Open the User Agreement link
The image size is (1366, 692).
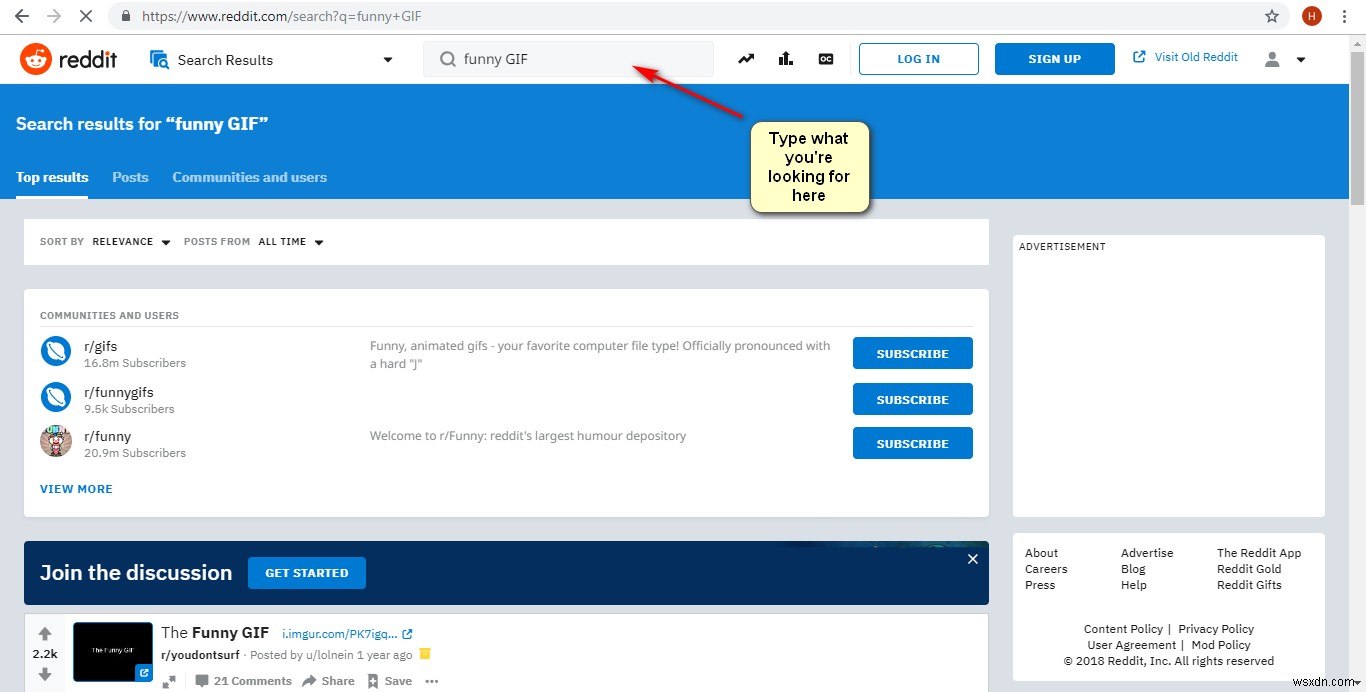(1132, 645)
